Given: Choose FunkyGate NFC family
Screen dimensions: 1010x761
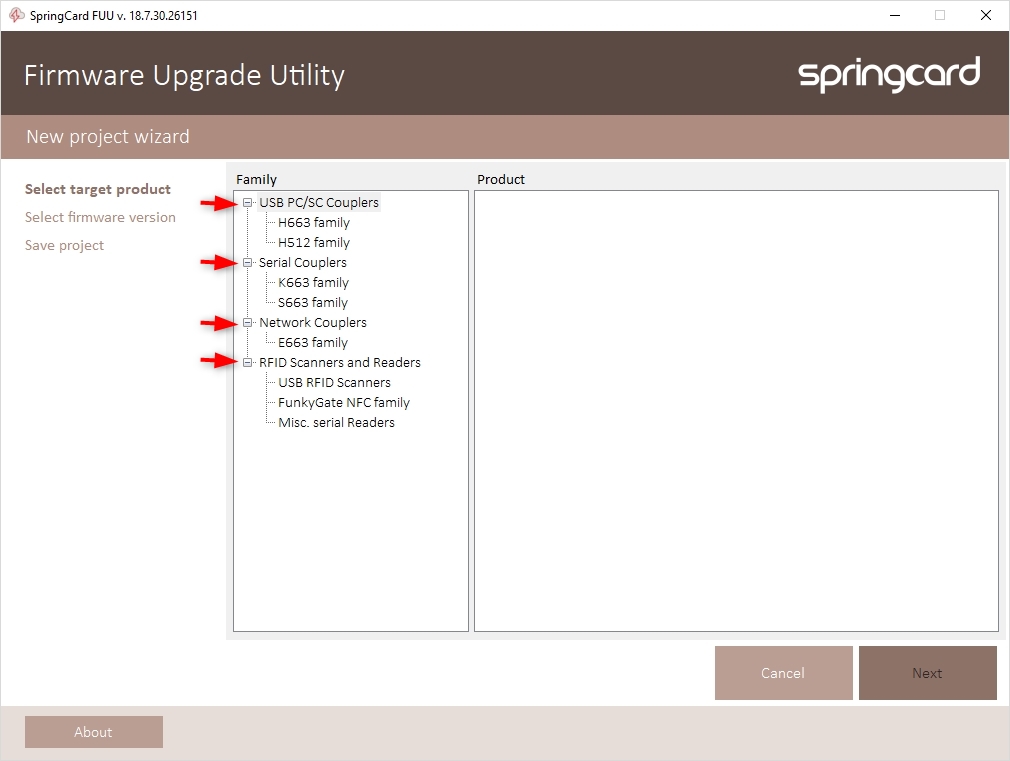Looking at the screenshot, I should (343, 402).
